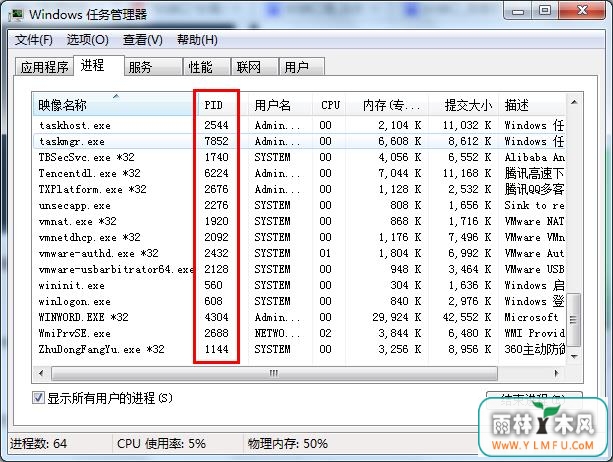Sort by 描述 column header
This screenshot has width=613, height=462.
tap(532, 105)
